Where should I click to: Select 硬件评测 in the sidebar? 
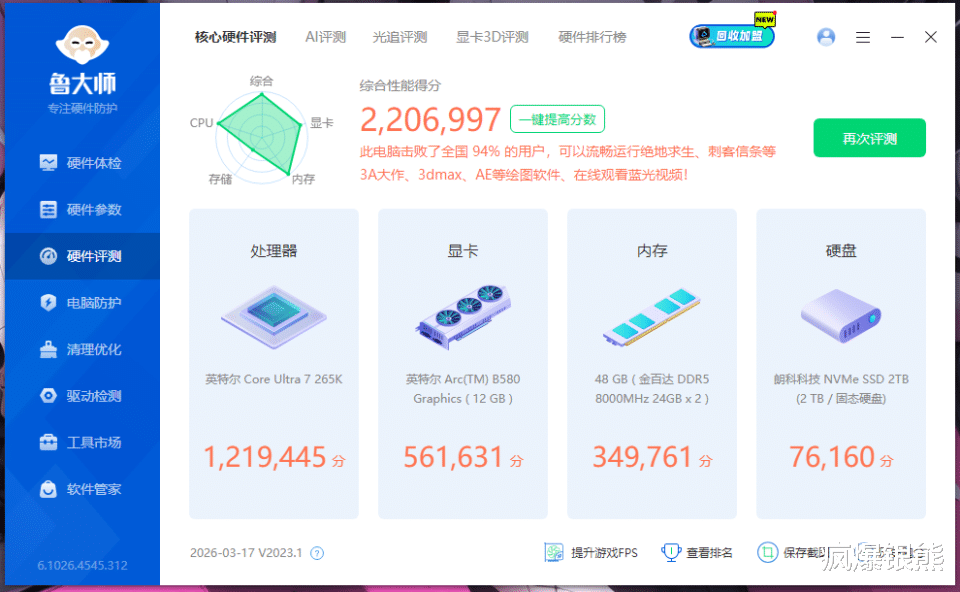[82, 256]
